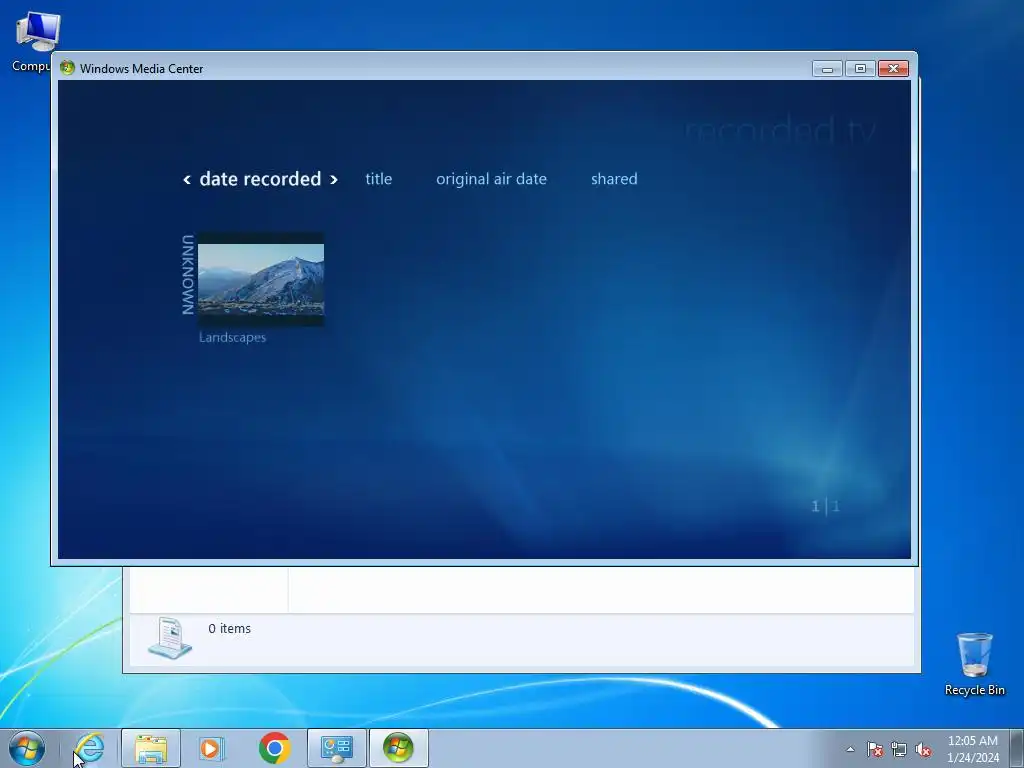This screenshot has height=768, width=1024.
Task: Open the Action Center flag icon
Action: coord(875,749)
